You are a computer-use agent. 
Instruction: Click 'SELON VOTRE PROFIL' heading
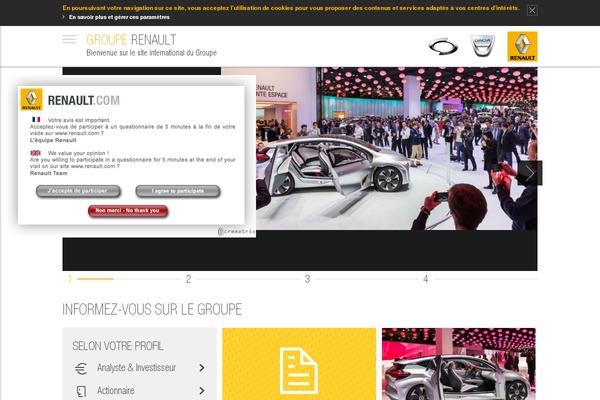point(118,346)
